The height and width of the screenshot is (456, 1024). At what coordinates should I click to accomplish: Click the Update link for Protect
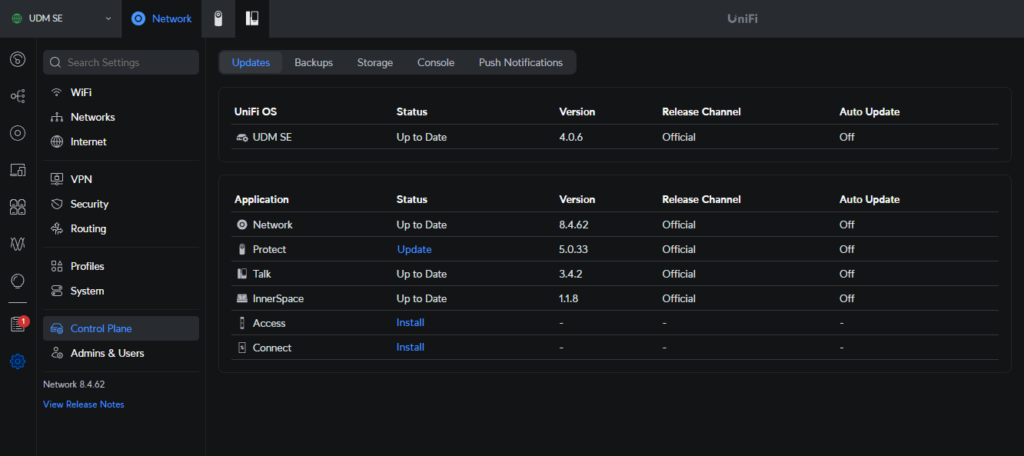coord(414,250)
